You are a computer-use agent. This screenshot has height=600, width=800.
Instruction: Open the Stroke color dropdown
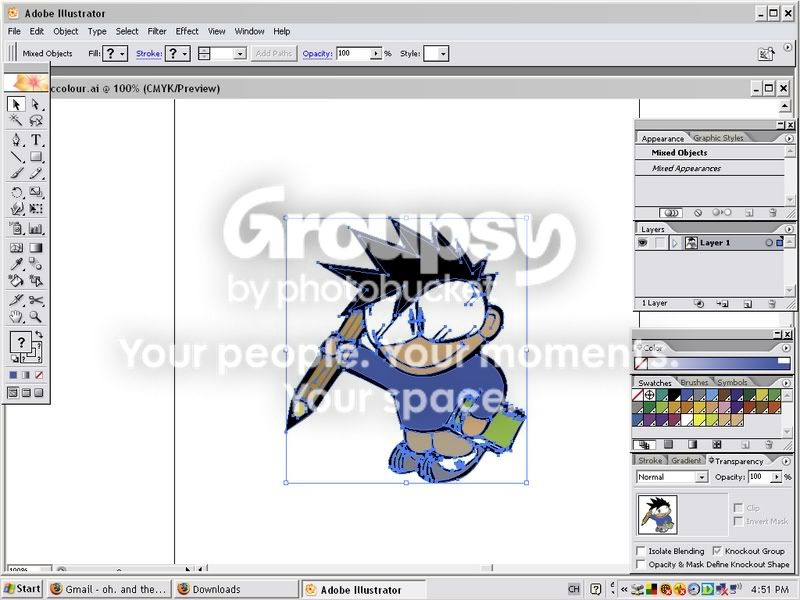pos(185,54)
